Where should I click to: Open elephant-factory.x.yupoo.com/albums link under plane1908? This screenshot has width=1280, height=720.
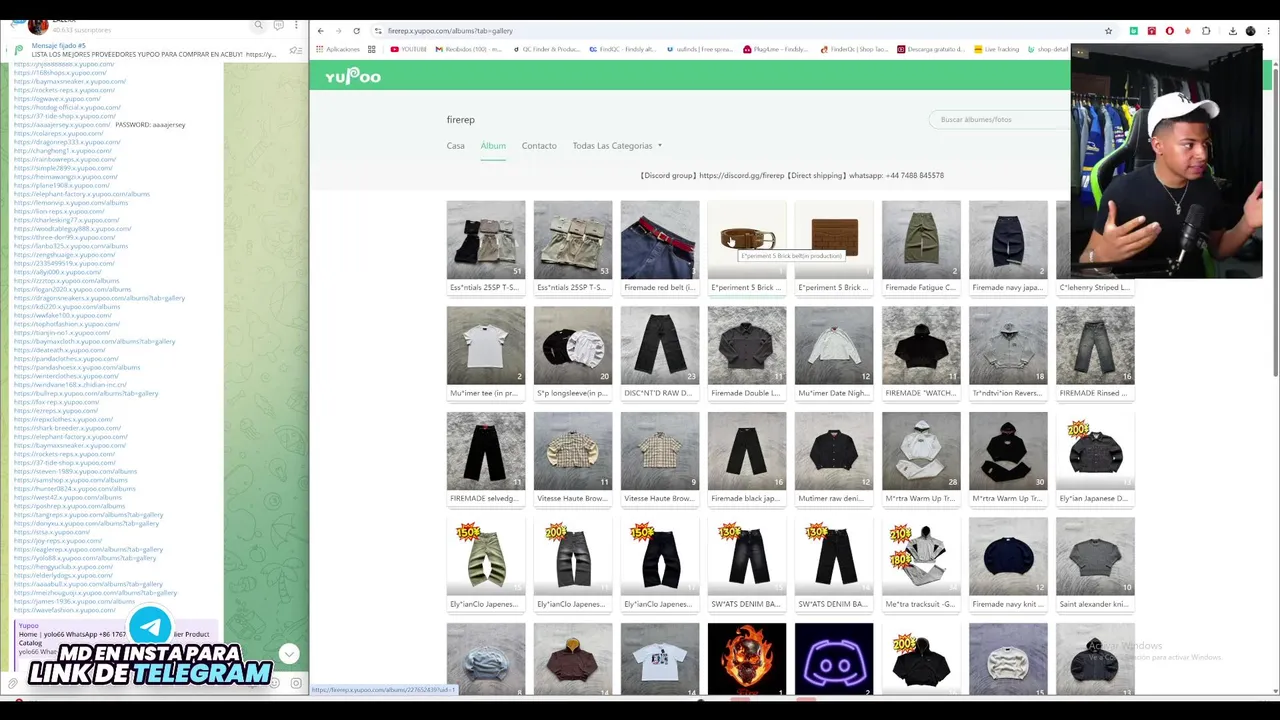82,194
